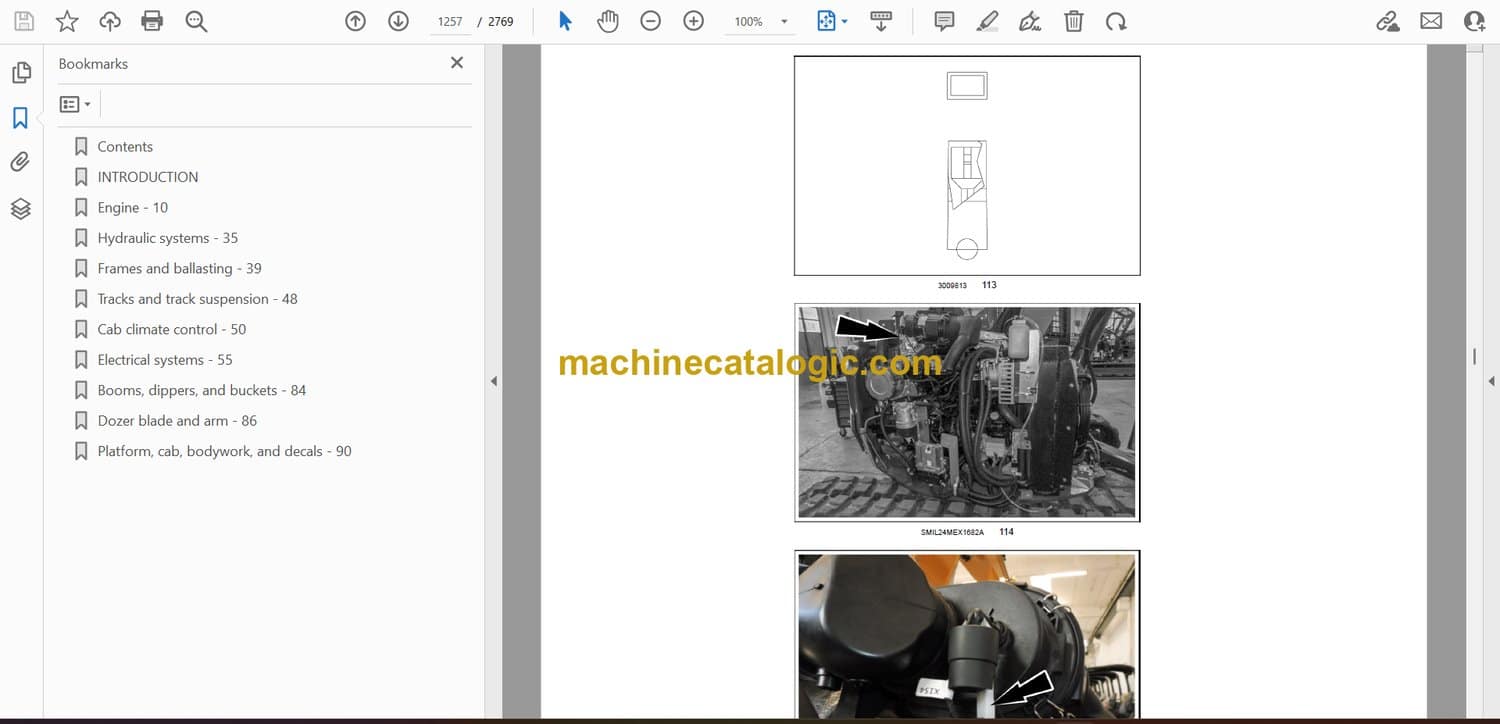
Task: Click the zoom in plus icon
Action: click(x=693, y=21)
